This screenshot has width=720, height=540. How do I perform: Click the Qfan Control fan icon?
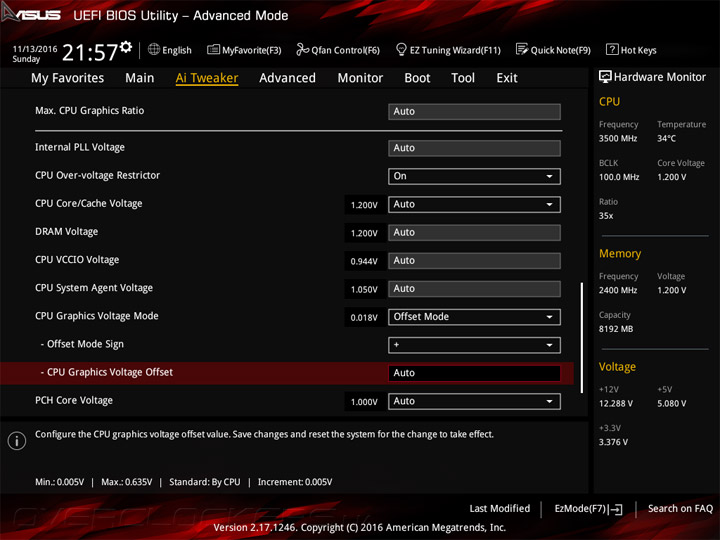(x=303, y=49)
